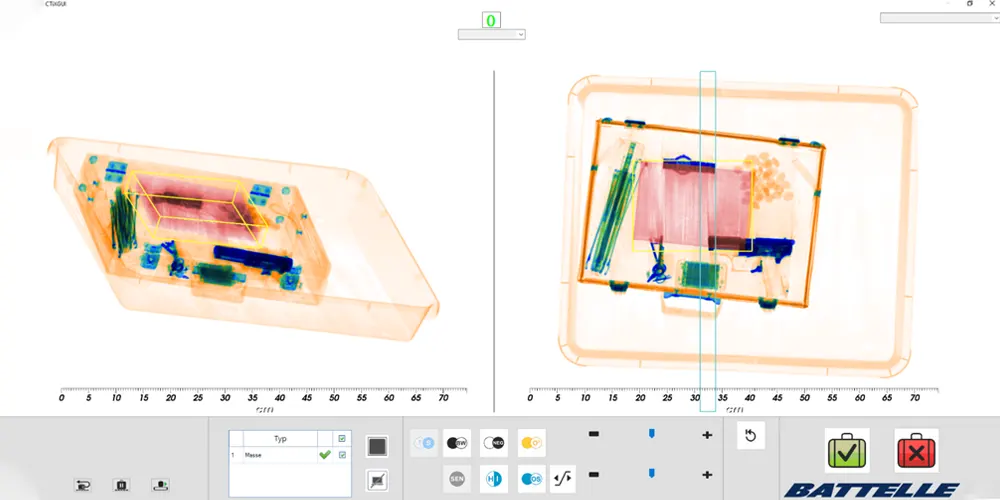The width and height of the screenshot is (1000, 500).
Task: Toggle the header checkbox in the Typ table
Action: 343,439
